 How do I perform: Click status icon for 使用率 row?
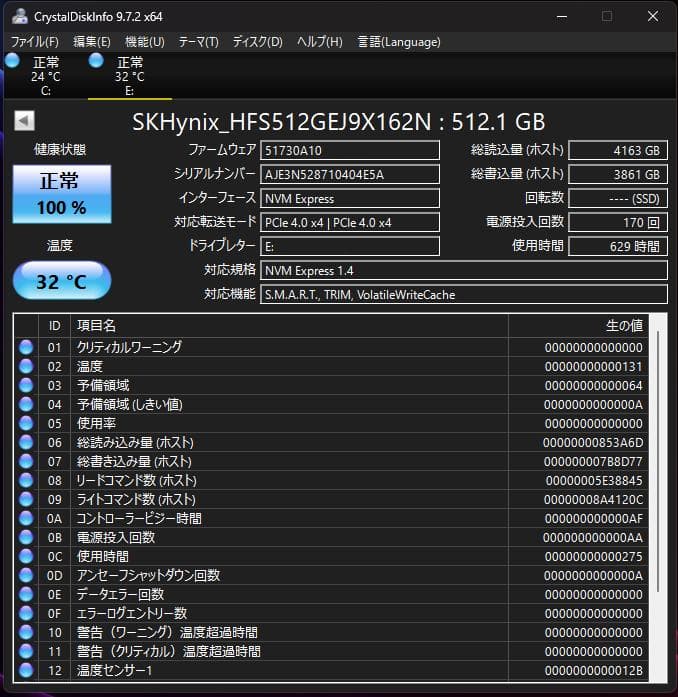[26, 423]
